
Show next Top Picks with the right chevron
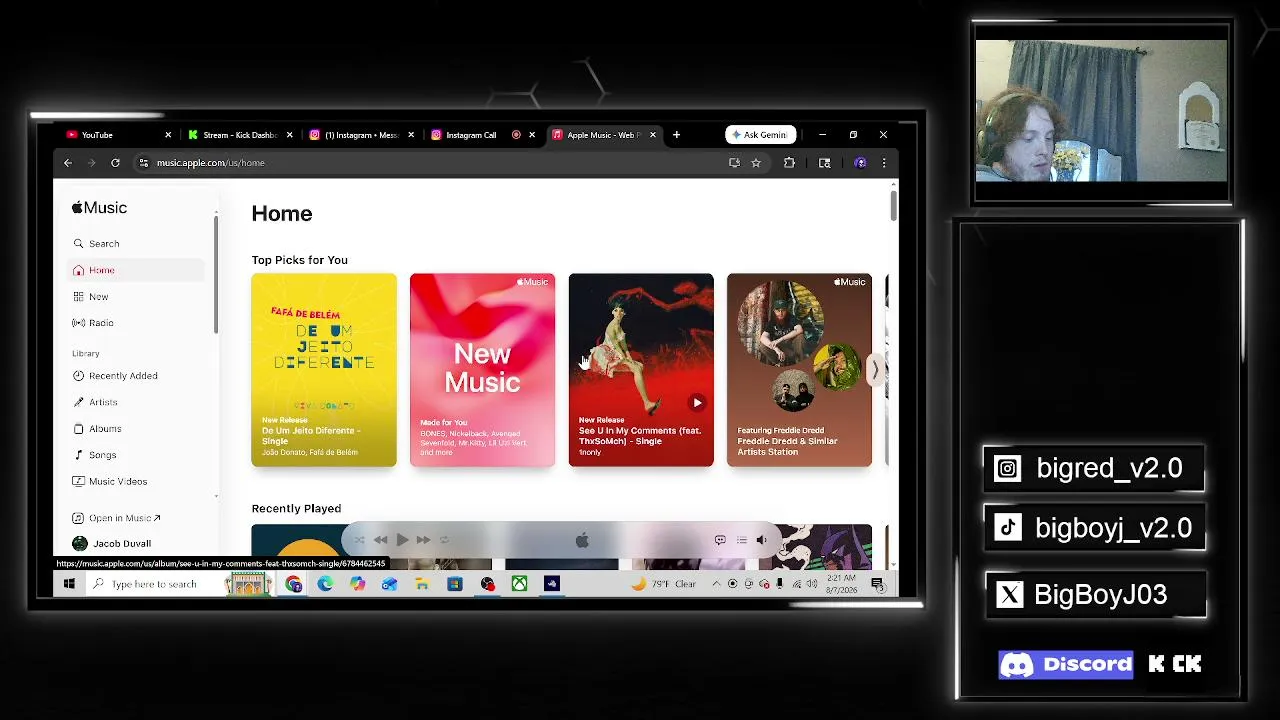(x=875, y=370)
